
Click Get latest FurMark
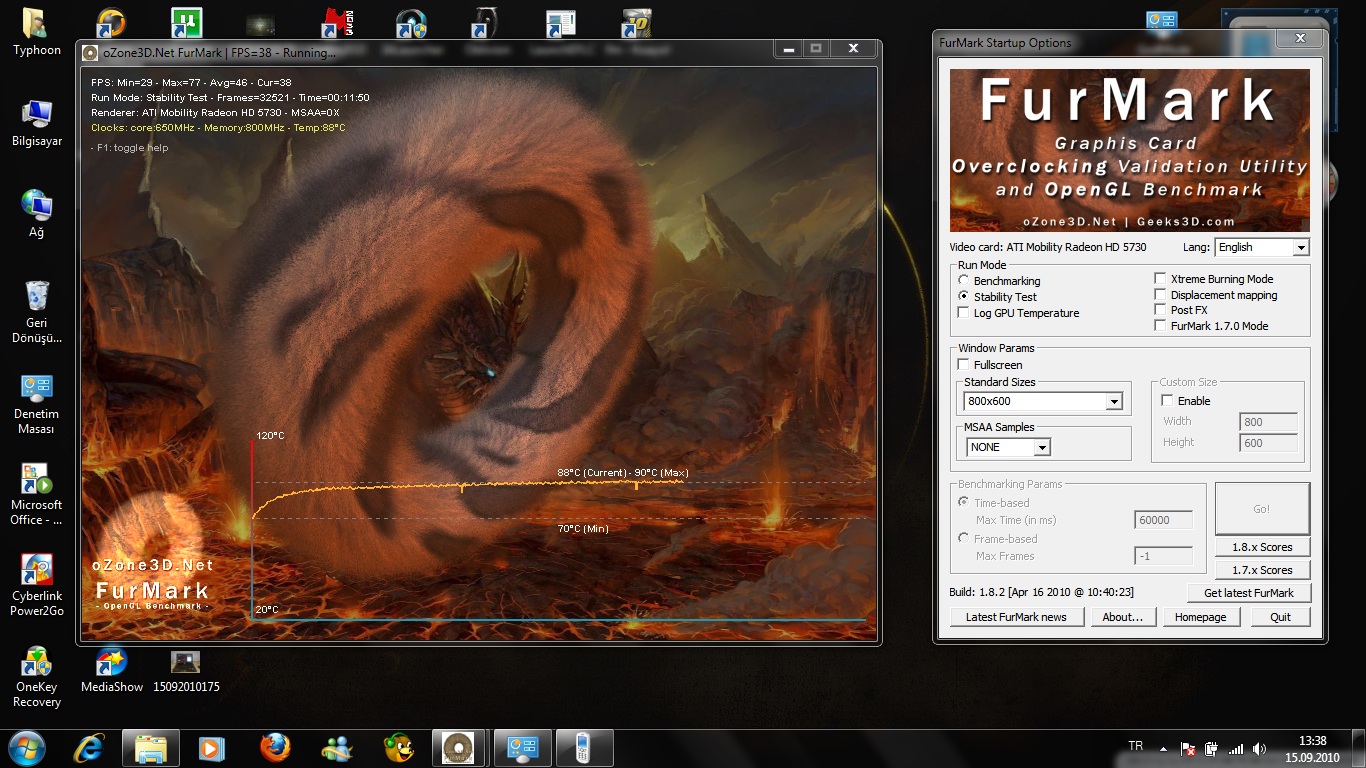(1248, 593)
